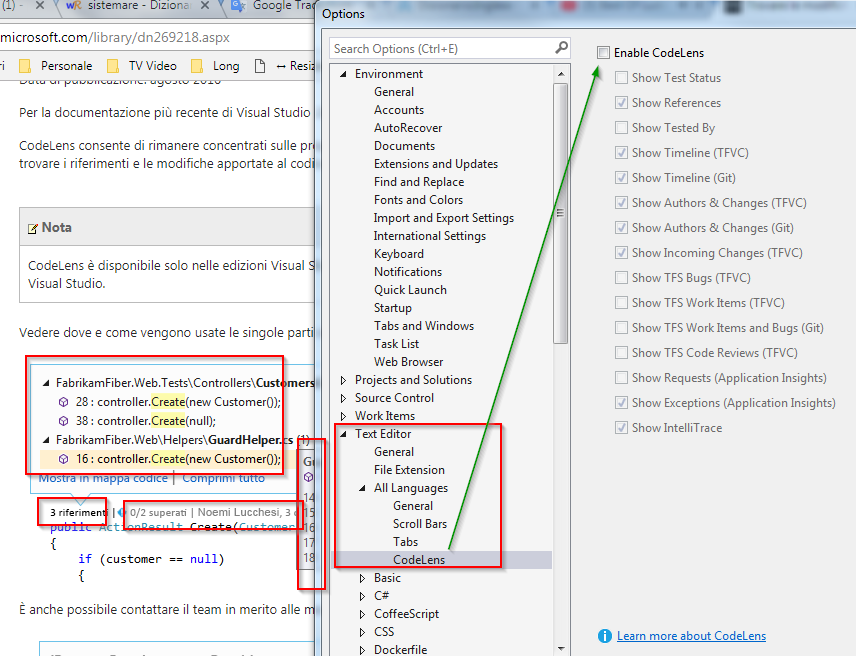The image size is (856, 656).
Task: Click the scroll-up arrow in the options tree
Action: pyautogui.click(x=563, y=72)
